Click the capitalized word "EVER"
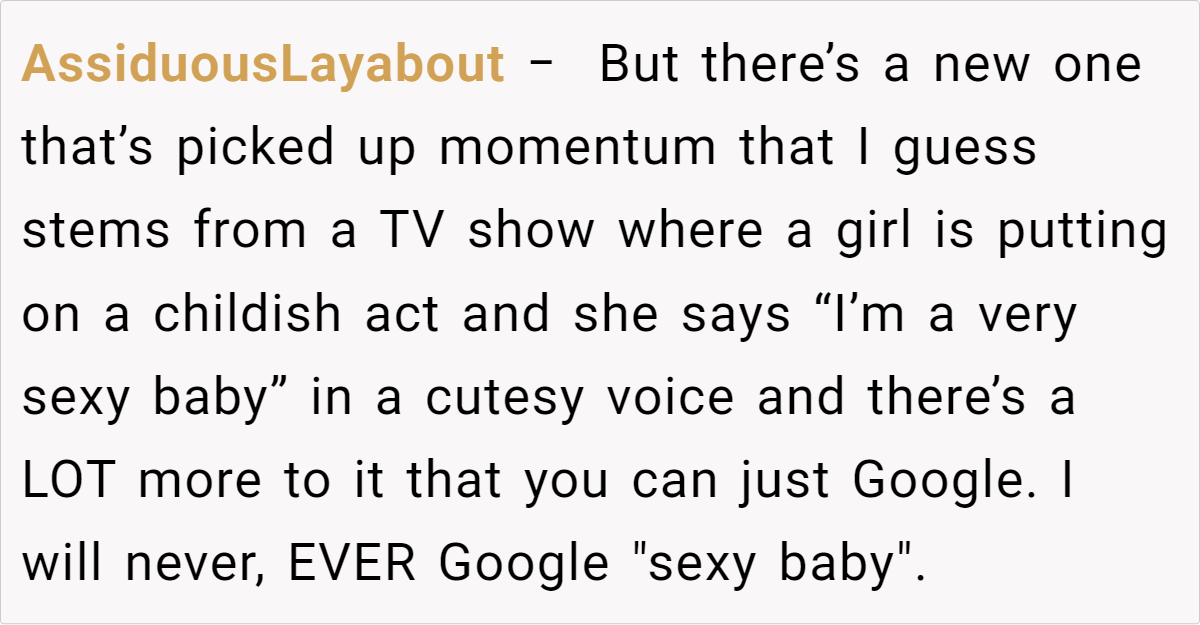 point(351,564)
